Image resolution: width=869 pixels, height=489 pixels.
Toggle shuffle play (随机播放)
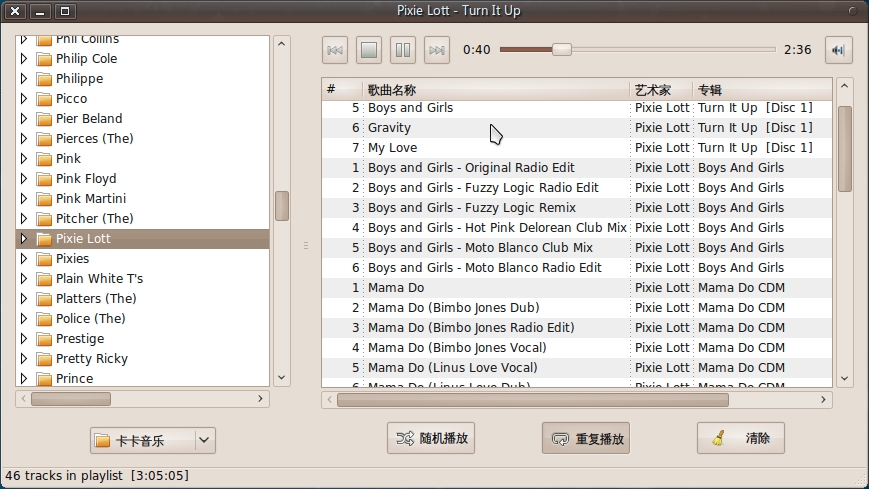click(431, 439)
